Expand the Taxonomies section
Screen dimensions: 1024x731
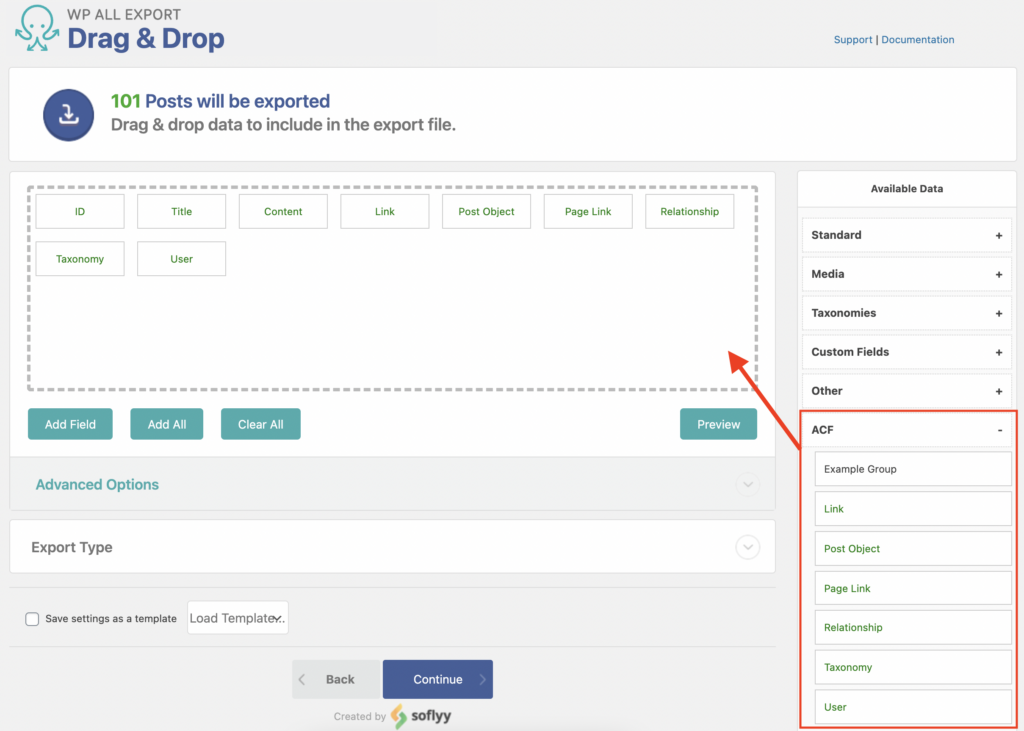905,312
